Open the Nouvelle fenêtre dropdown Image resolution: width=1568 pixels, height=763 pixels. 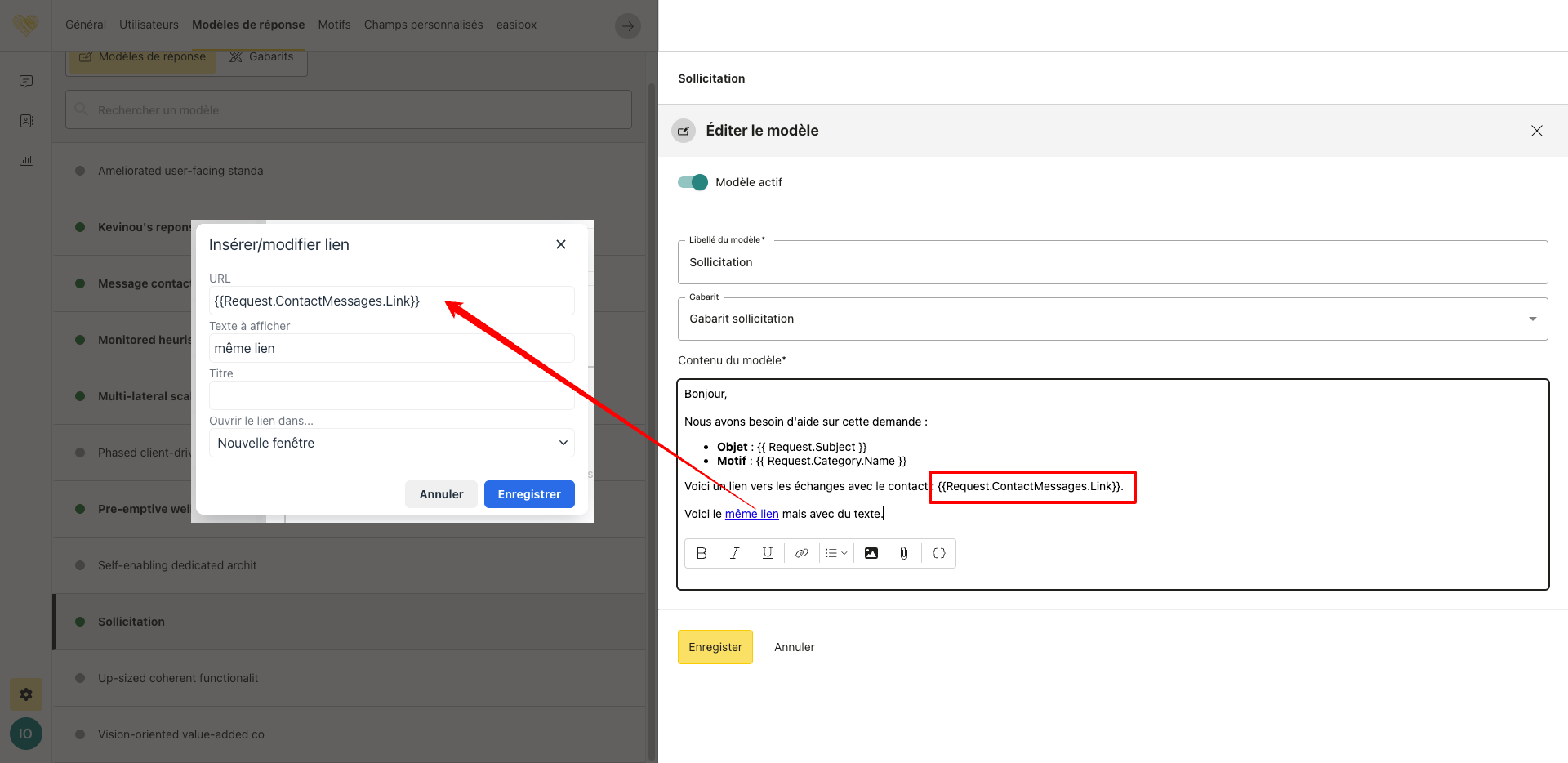click(391, 443)
